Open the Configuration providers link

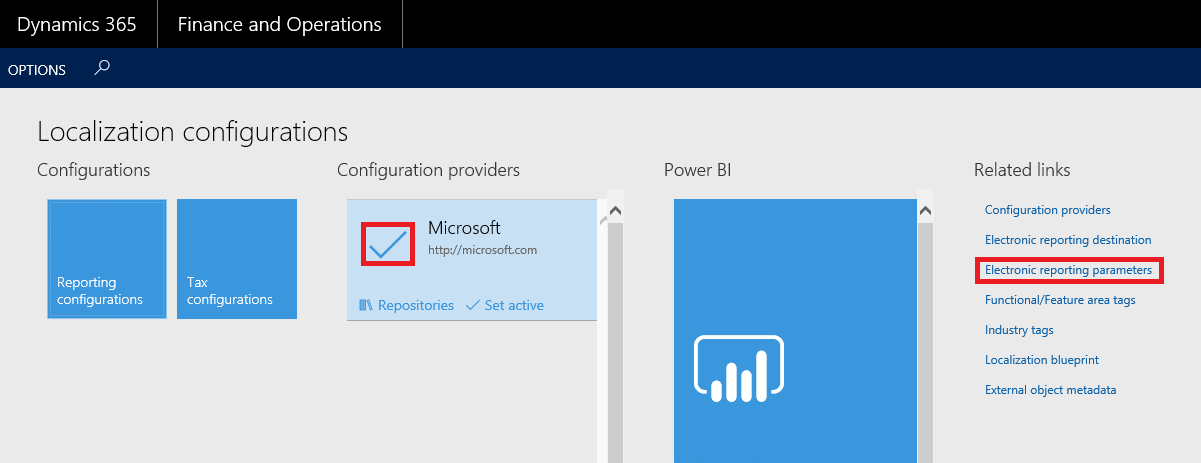coord(1047,210)
